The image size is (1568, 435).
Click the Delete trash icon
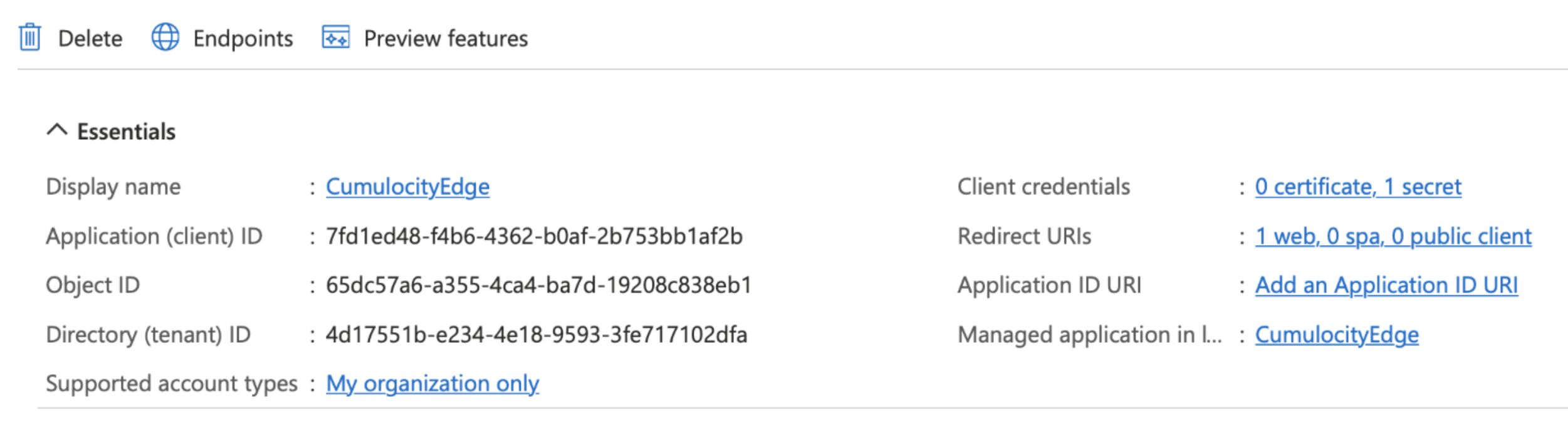29,38
